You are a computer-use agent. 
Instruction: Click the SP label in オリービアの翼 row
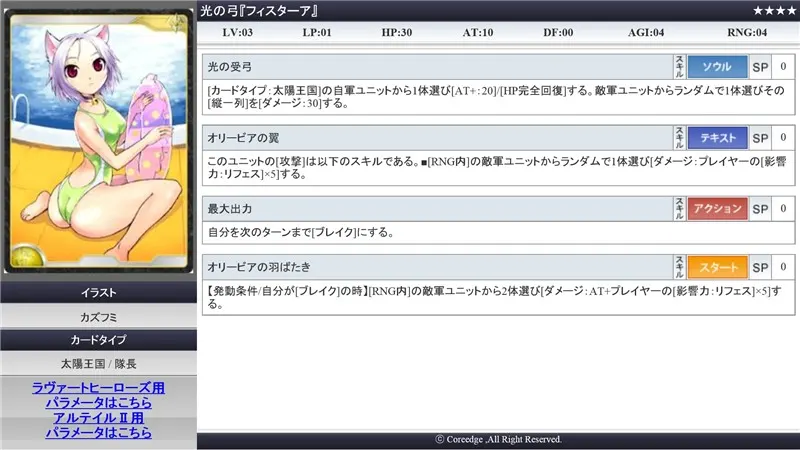760,138
